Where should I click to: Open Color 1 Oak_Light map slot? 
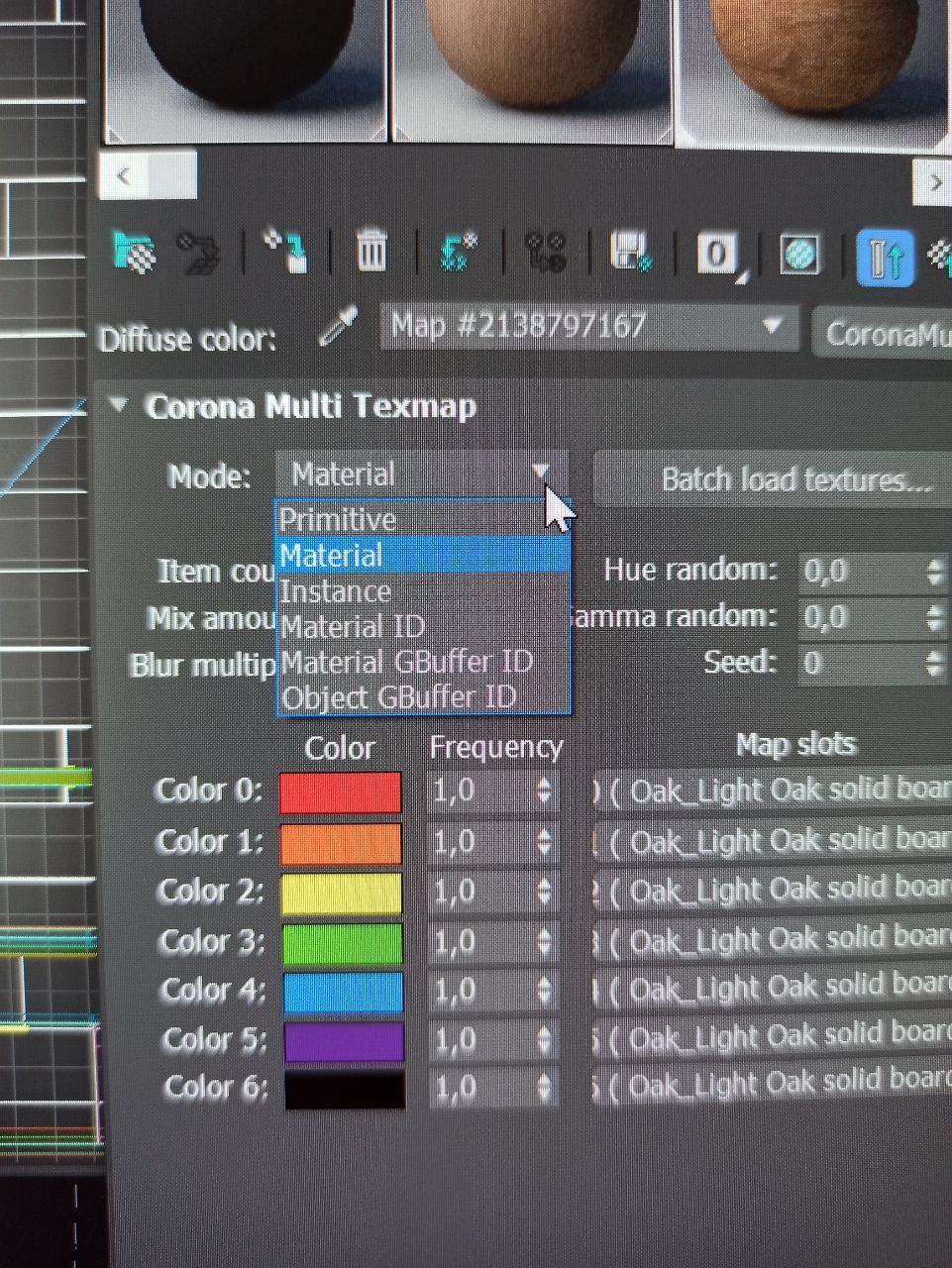tap(773, 841)
